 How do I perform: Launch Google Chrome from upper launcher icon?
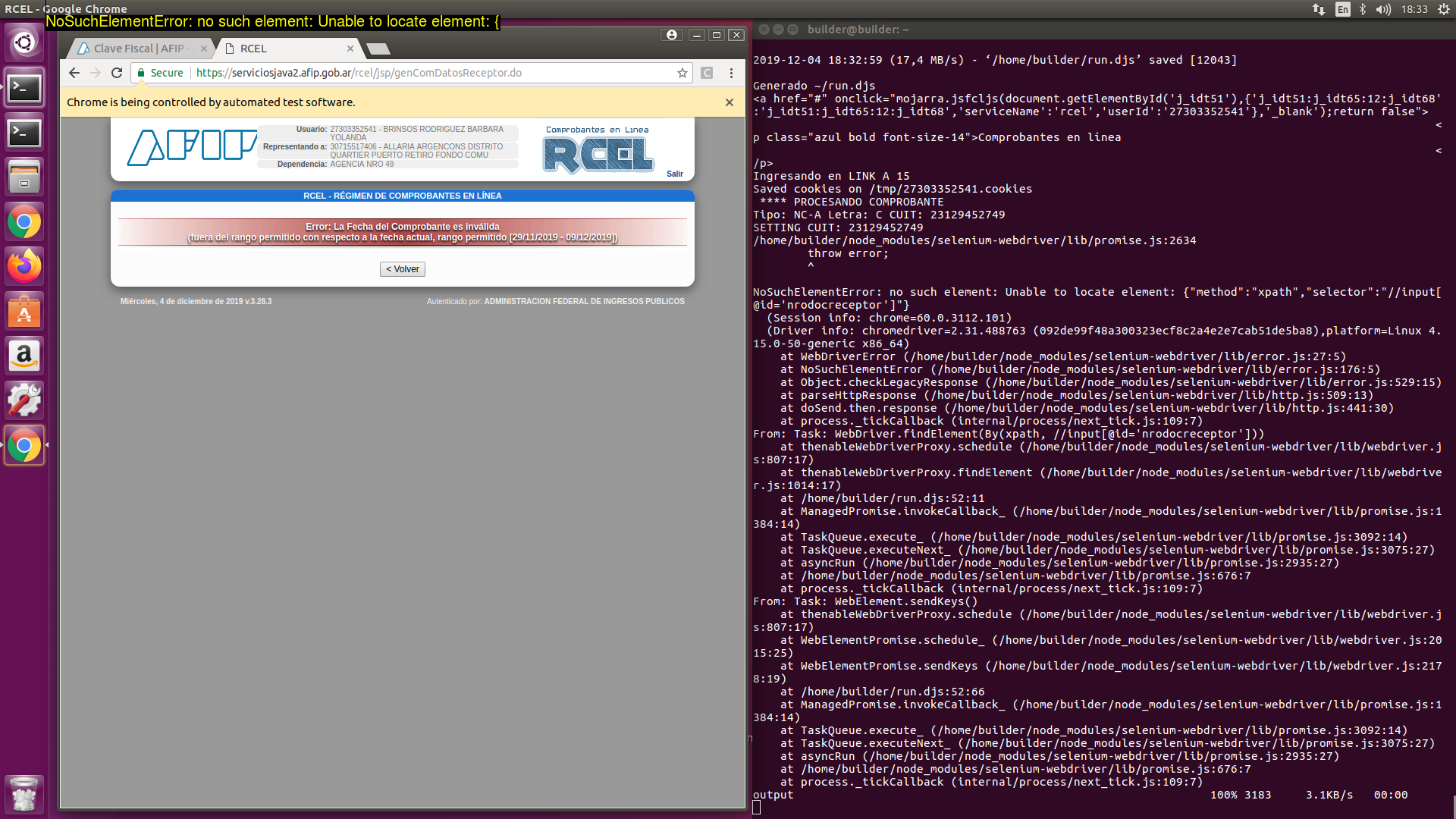click(x=24, y=222)
